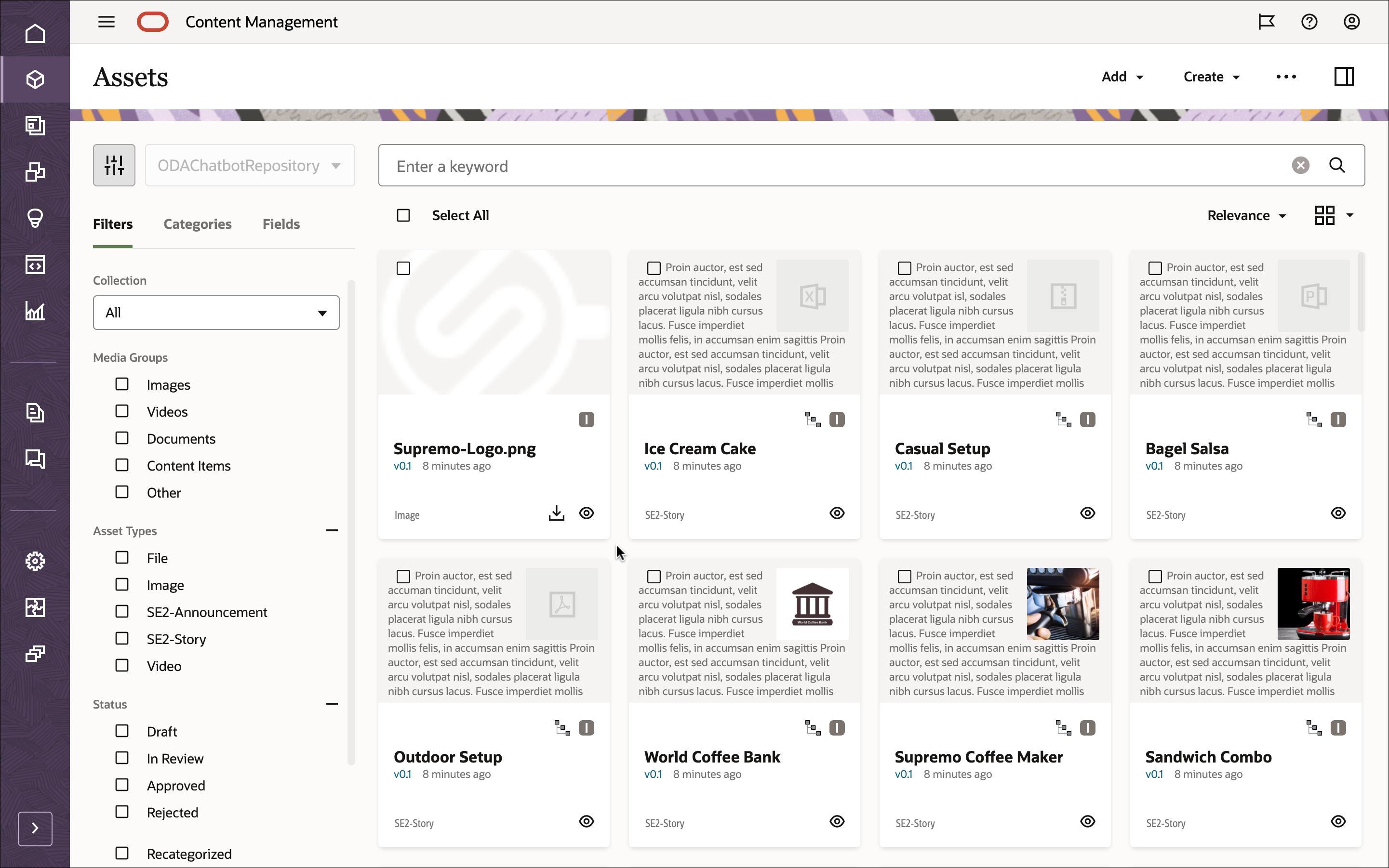Switch to the Fields tab
Viewport: 1389px width, 868px height.
(x=281, y=224)
